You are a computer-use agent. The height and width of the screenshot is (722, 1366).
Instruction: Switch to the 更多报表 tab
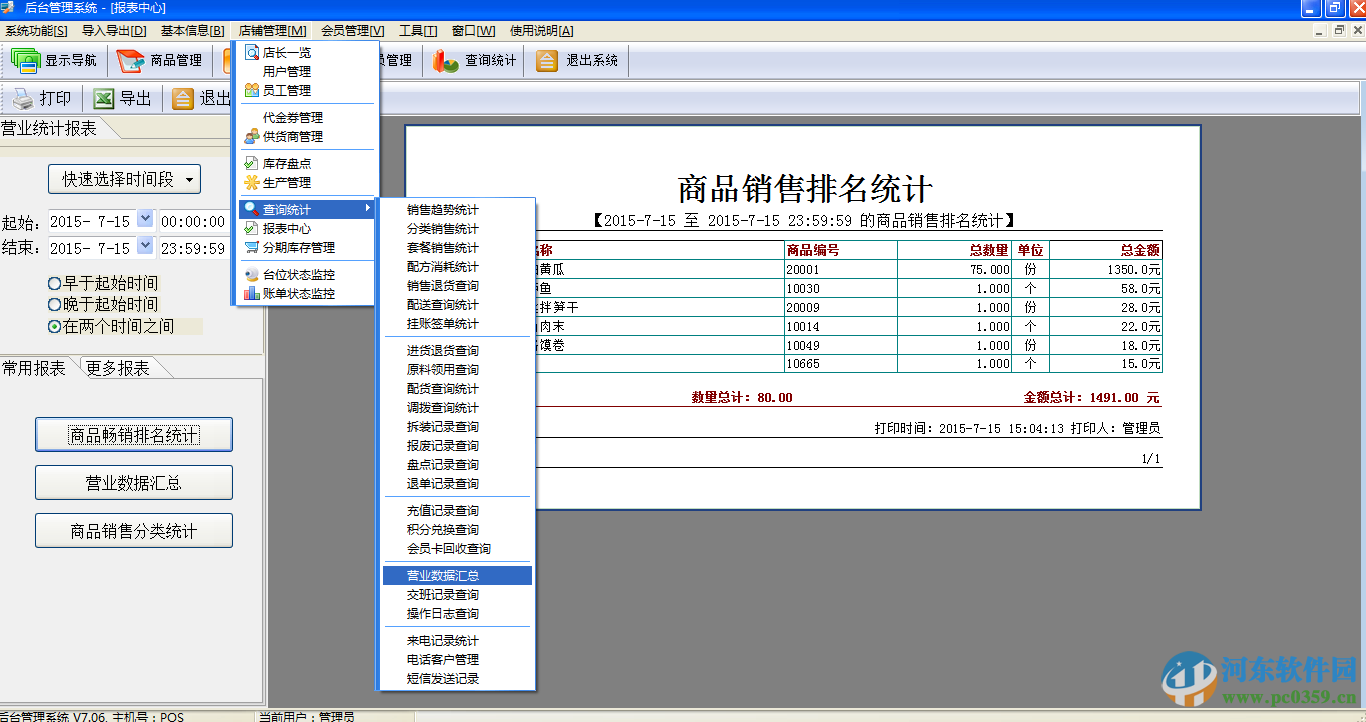click(x=118, y=369)
